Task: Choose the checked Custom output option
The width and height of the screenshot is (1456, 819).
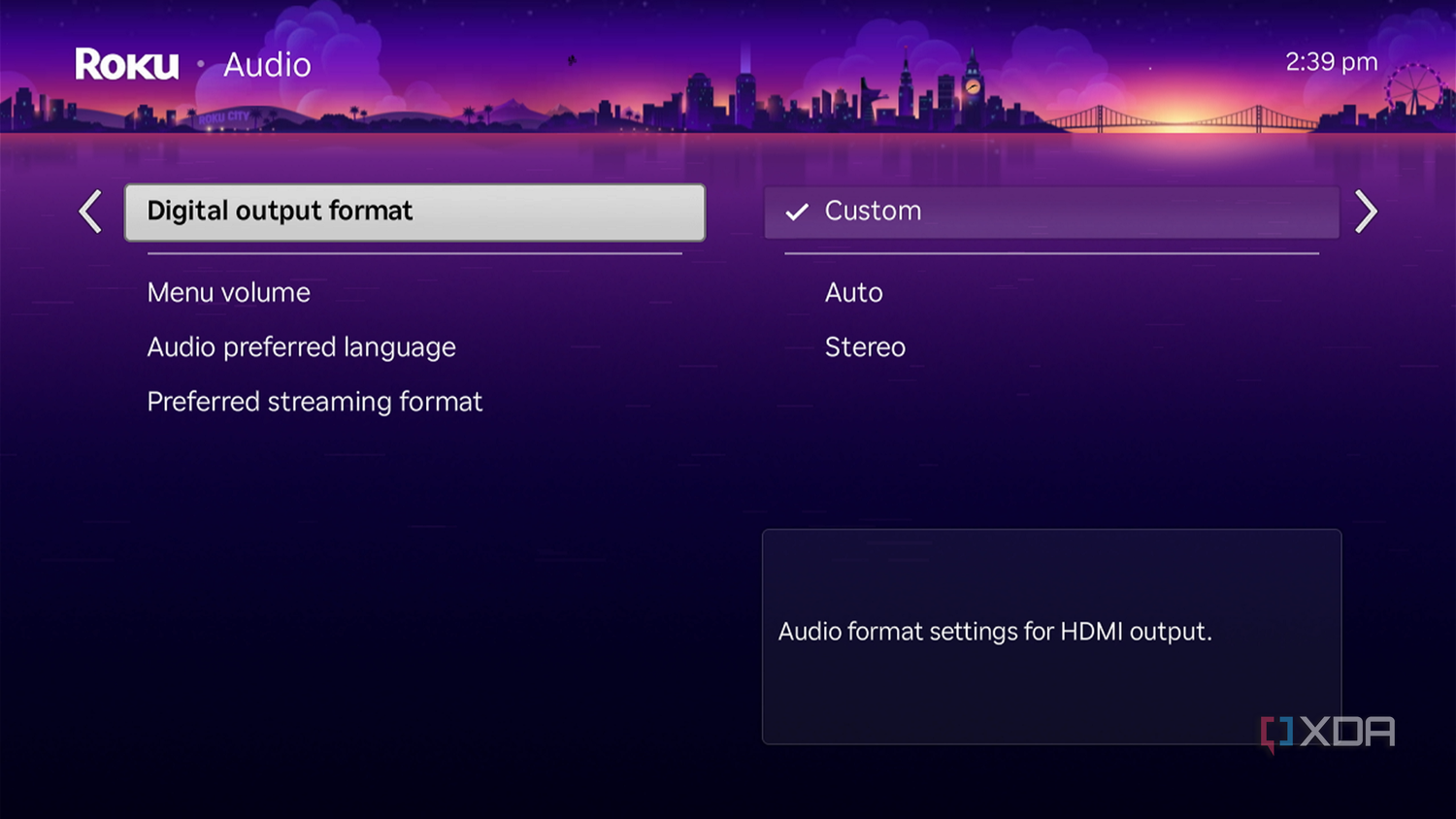Action: [x=1052, y=212]
